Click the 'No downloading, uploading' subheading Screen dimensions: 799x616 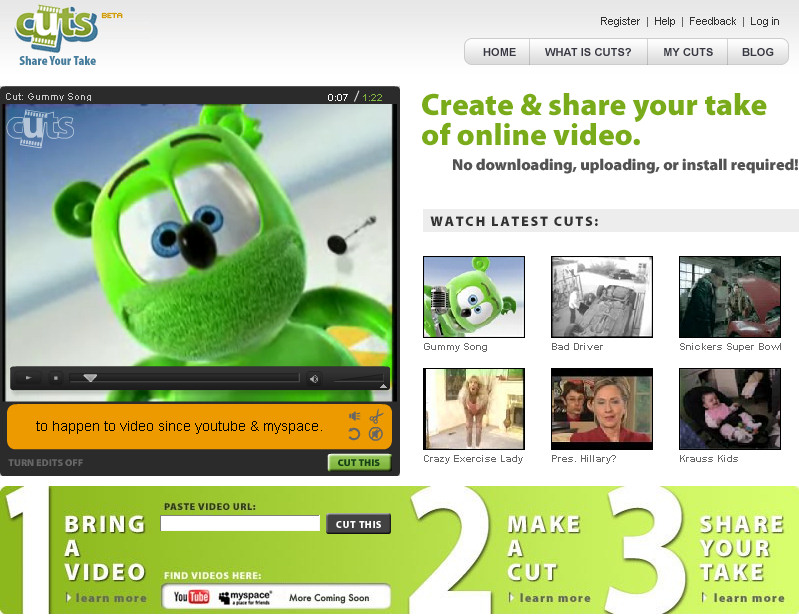click(625, 165)
